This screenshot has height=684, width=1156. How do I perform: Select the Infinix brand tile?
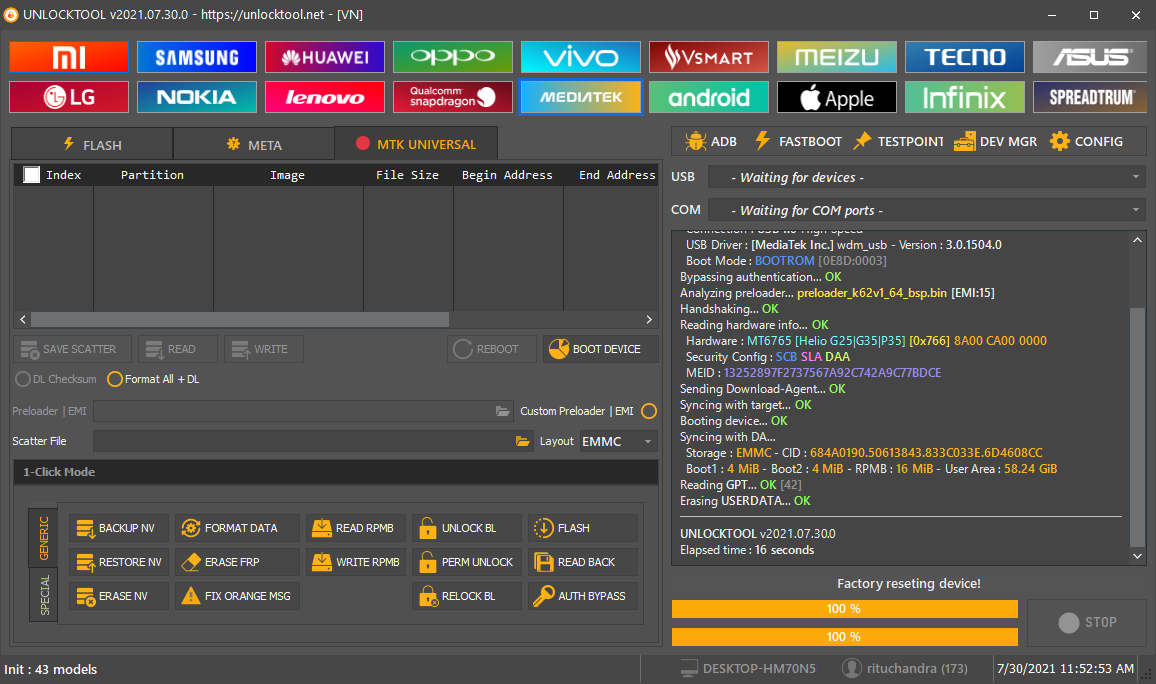tap(964, 97)
